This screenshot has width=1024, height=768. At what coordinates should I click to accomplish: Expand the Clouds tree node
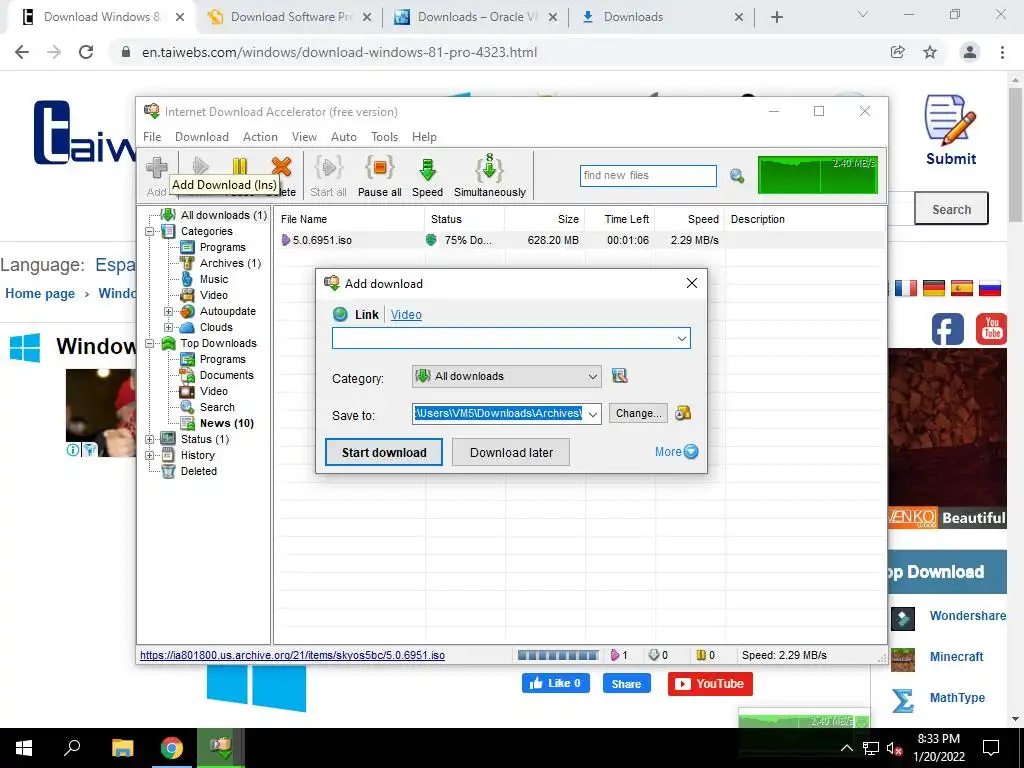(x=168, y=327)
